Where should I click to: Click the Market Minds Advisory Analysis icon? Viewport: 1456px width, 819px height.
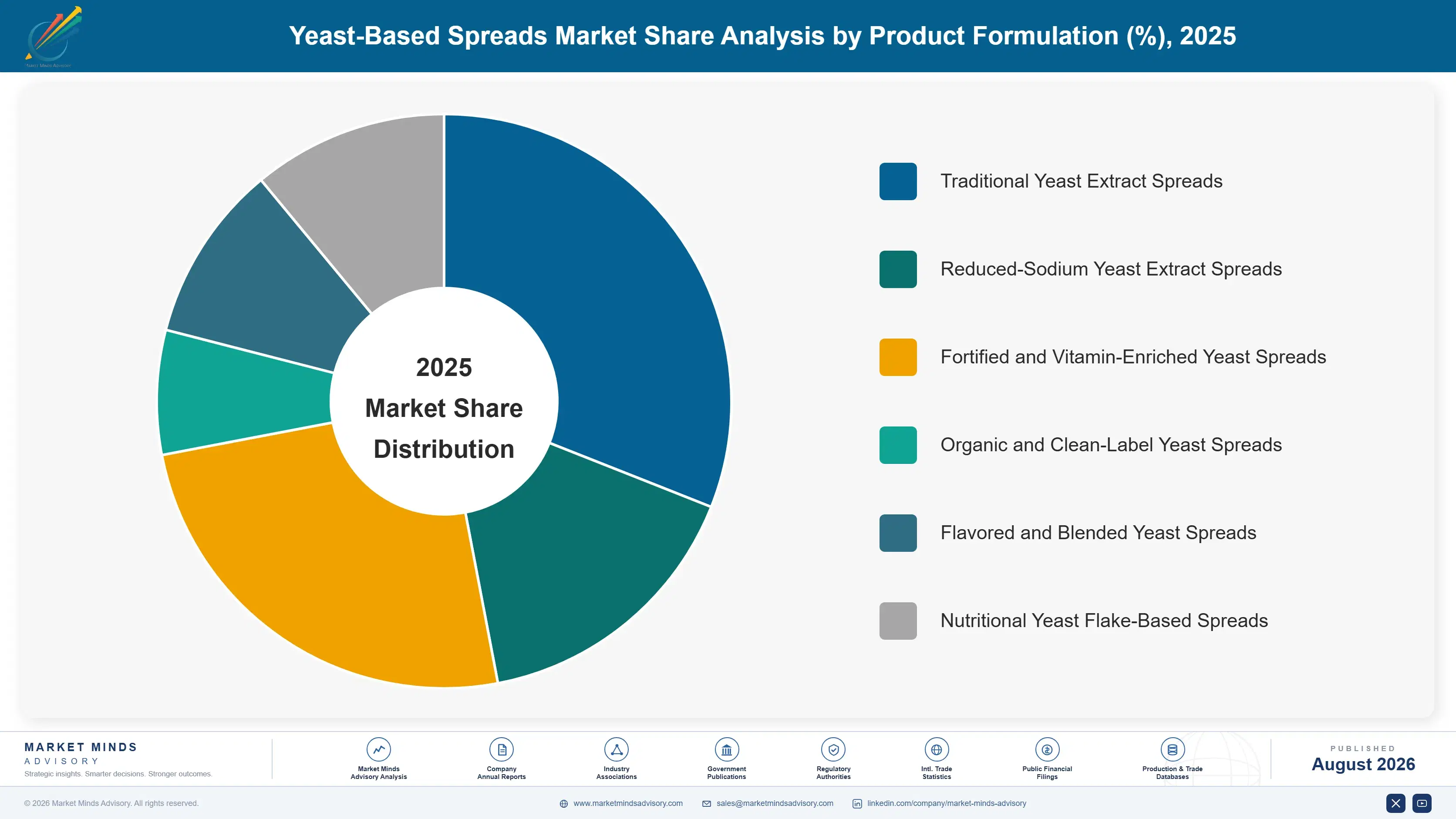[379, 749]
